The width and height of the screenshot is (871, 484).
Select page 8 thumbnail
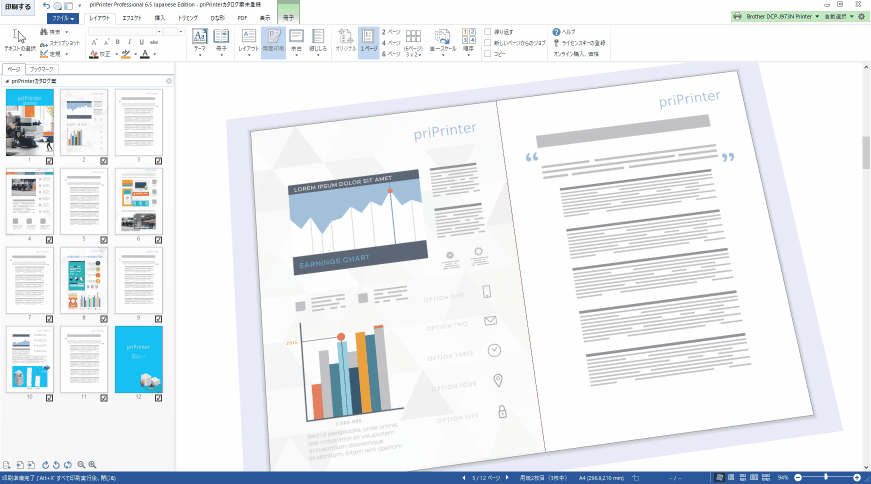84,280
